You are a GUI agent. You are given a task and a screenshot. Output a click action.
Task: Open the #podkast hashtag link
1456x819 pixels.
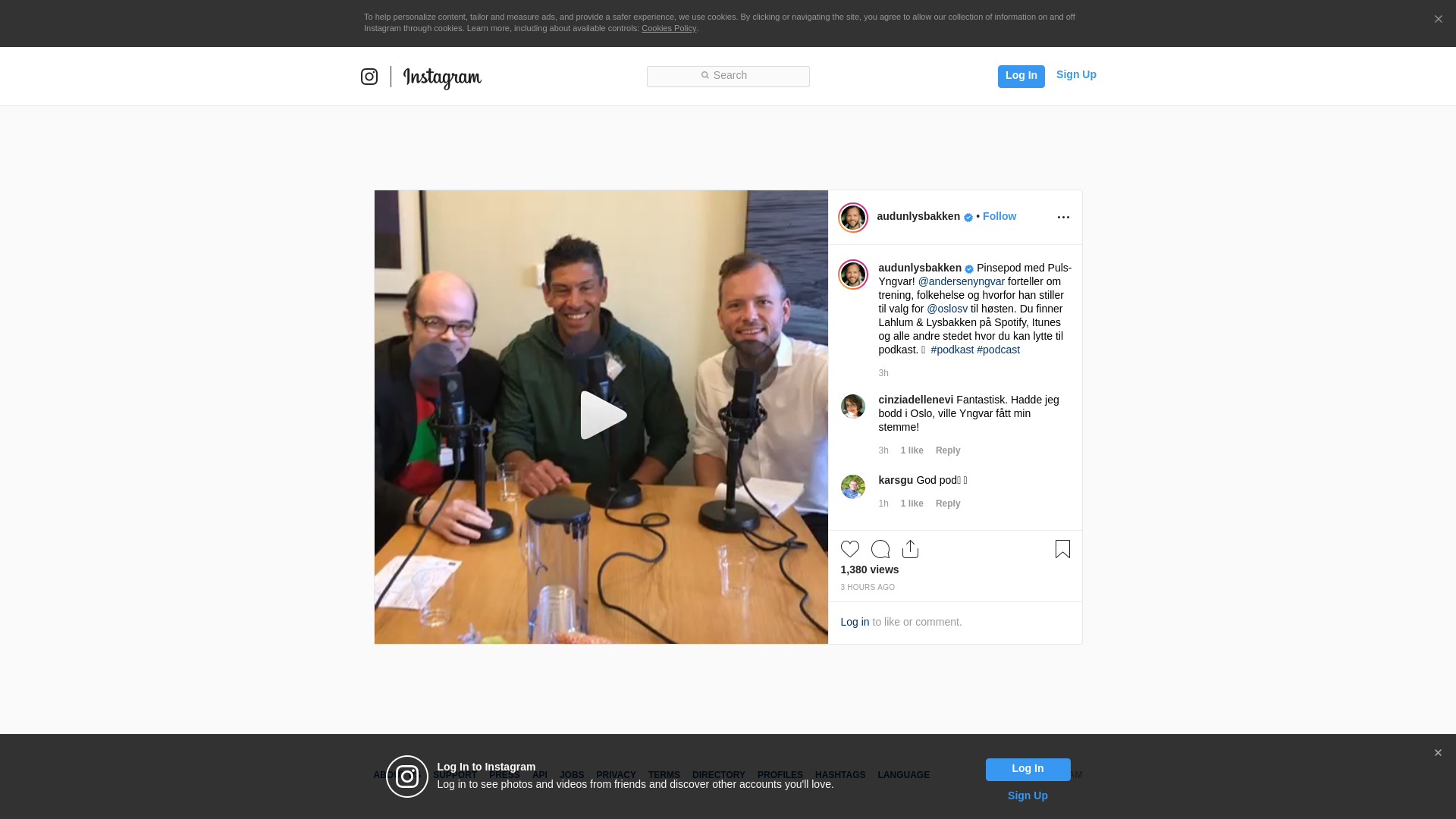pos(952,350)
